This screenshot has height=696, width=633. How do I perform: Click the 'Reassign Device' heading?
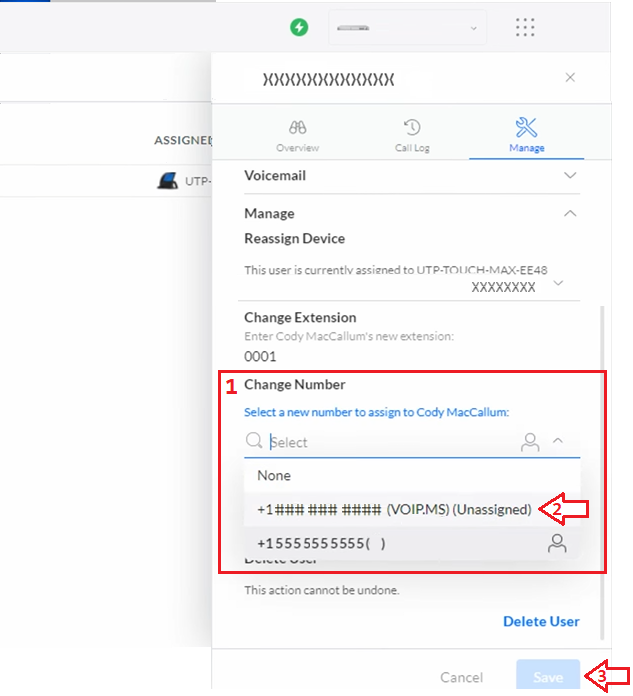click(294, 238)
